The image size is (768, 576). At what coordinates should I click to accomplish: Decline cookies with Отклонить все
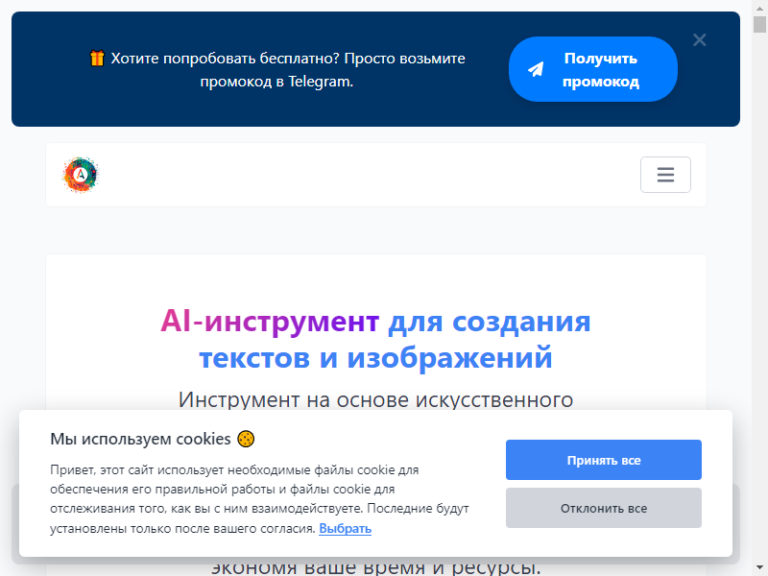click(603, 508)
